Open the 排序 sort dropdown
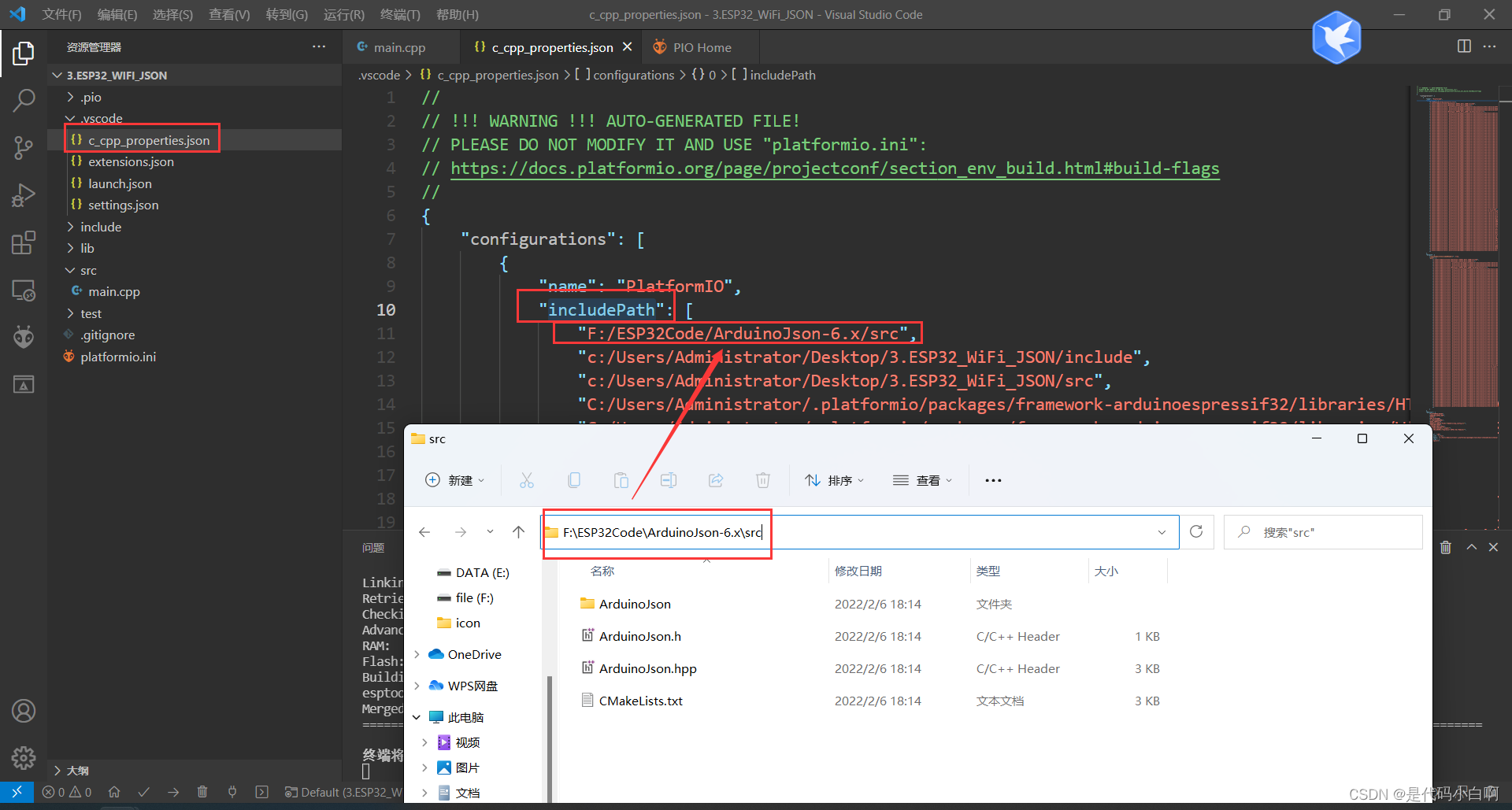The width and height of the screenshot is (1512, 810). (835, 480)
